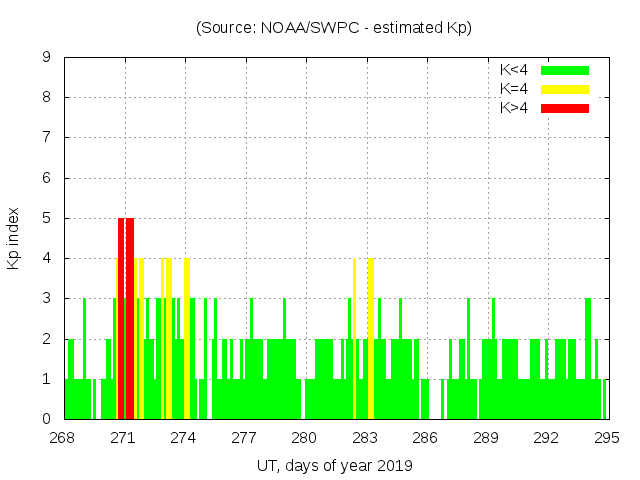Click the wide yellow bar just after day 283
This screenshot has height=480, width=640.
pyautogui.click(x=371, y=338)
